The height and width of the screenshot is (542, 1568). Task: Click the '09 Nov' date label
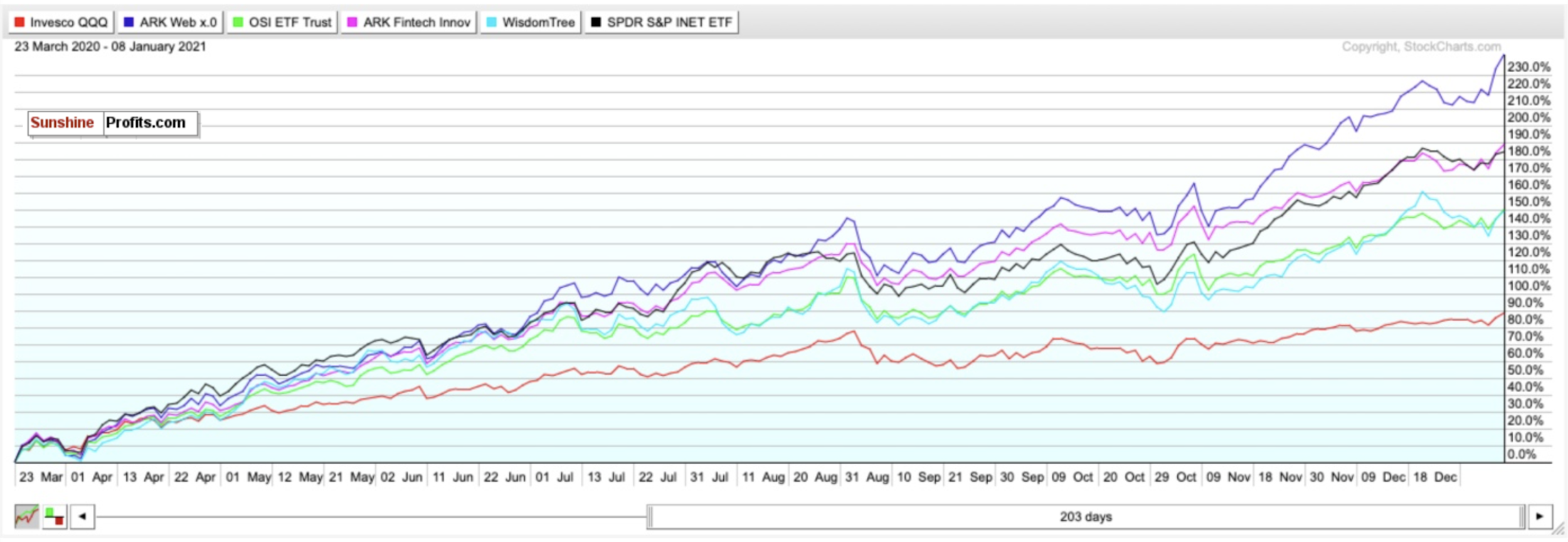[1228, 477]
